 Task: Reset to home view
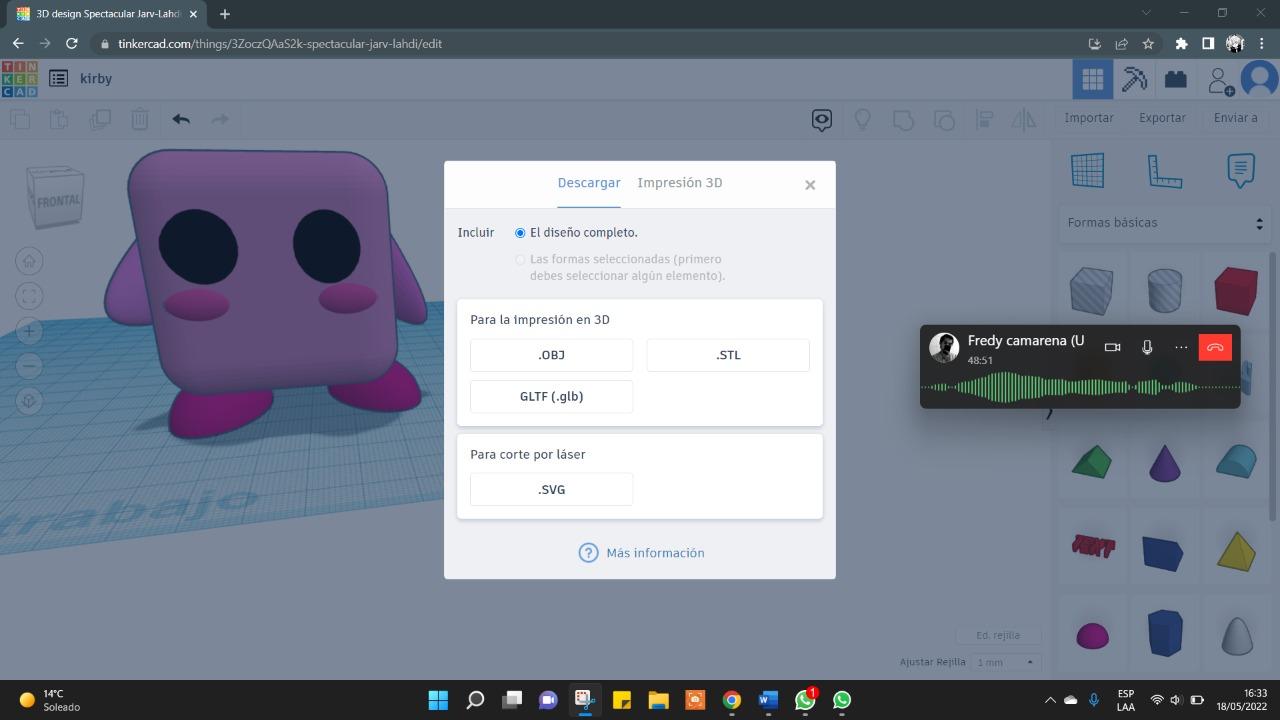click(29, 261)
